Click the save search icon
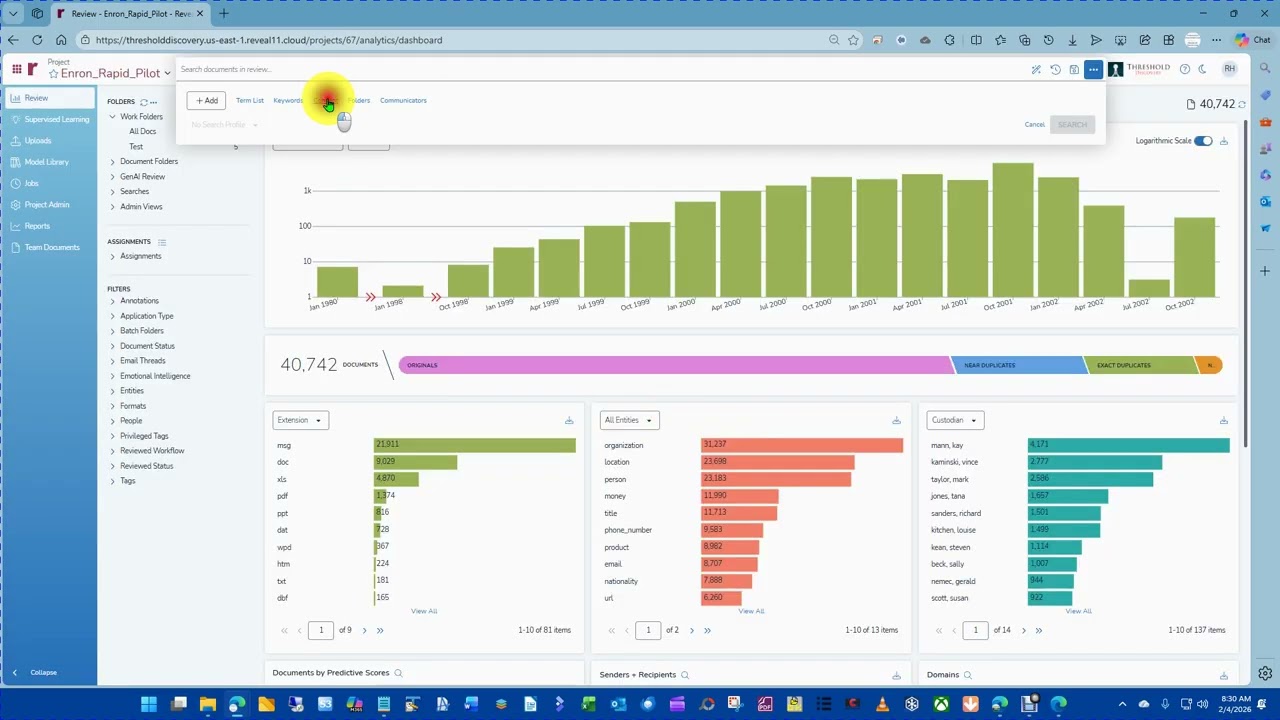The image size is (1280, 720). (1074, 70)
